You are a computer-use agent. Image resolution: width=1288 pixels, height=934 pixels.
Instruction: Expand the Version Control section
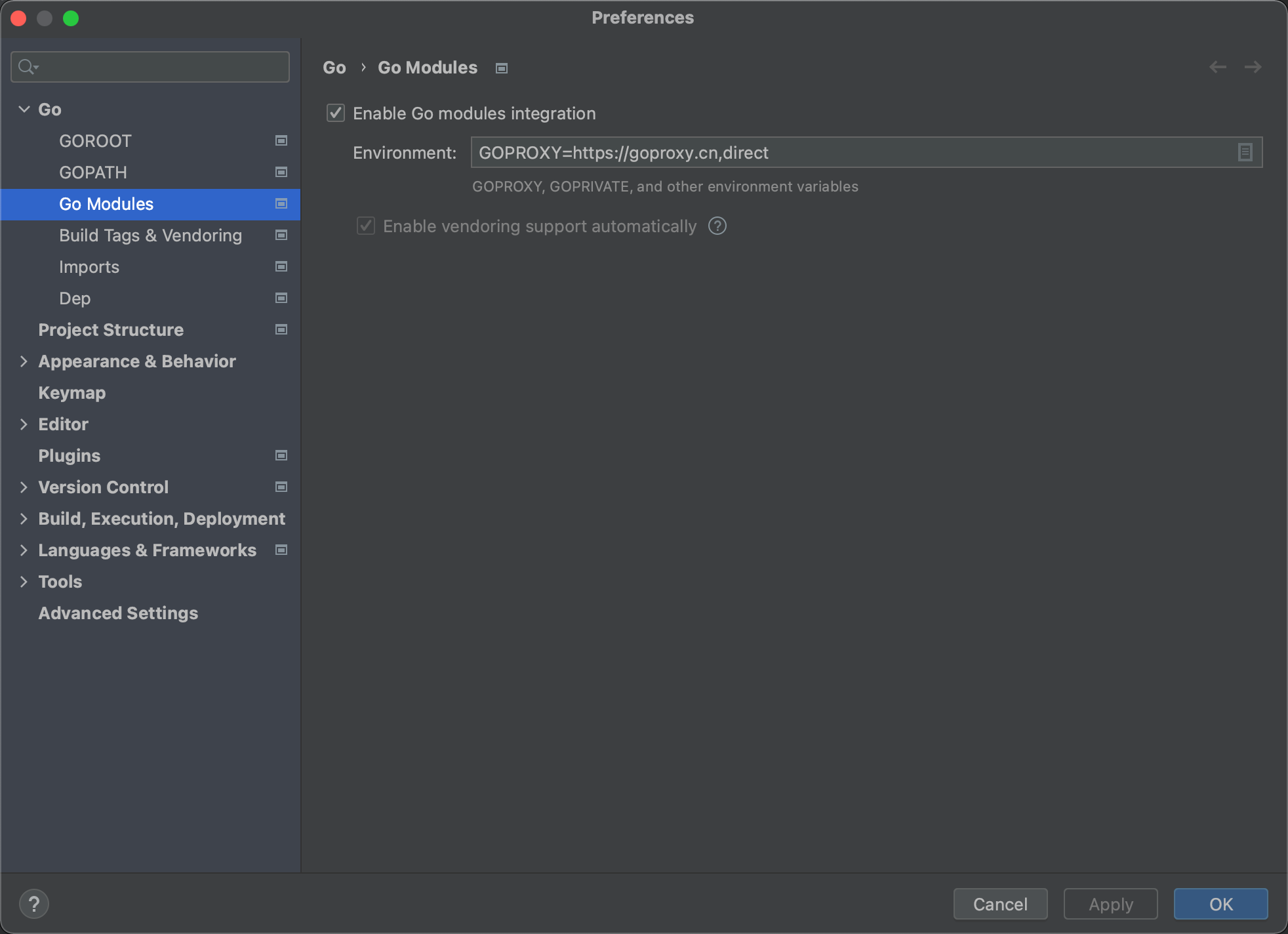point(24,487)
